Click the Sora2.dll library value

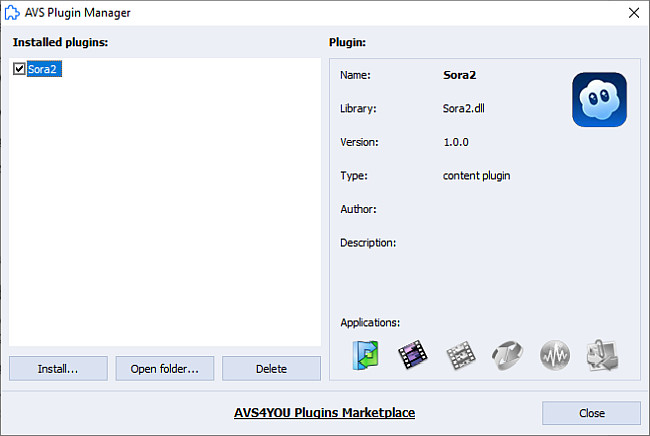click(x=463, y=109)
